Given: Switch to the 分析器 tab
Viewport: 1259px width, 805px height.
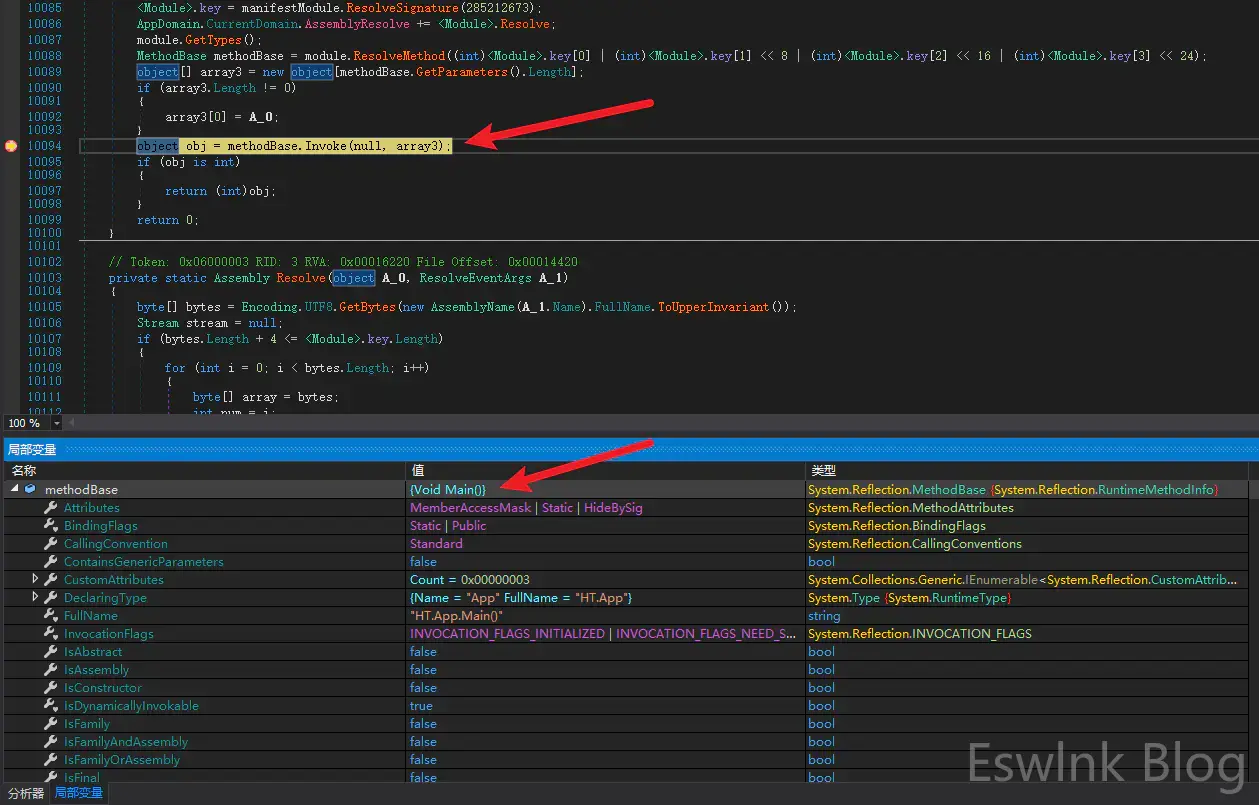Looking at the screenshot, I should click(x=25, y=793).
